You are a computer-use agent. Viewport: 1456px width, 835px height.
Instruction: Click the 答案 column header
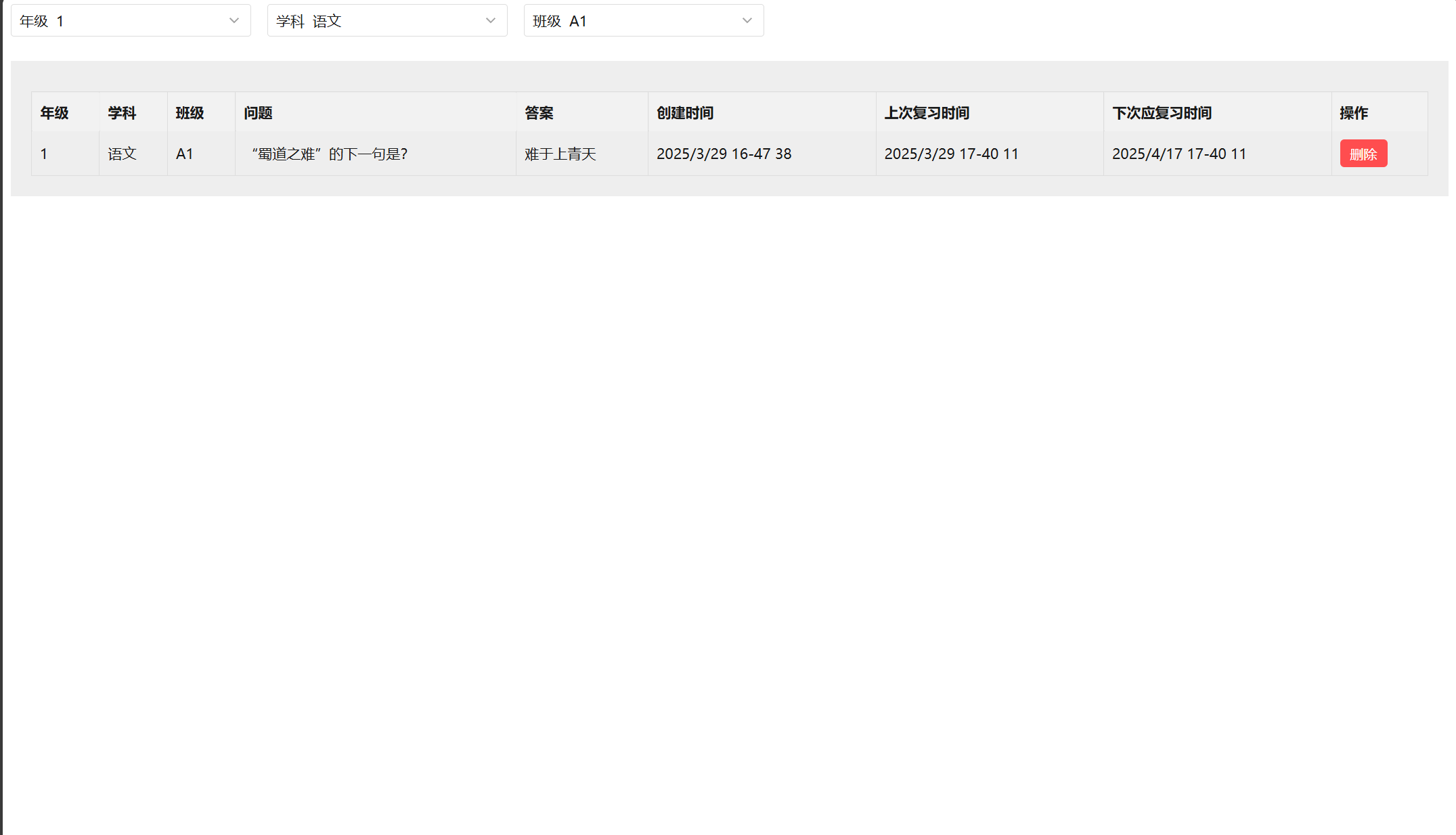[539, 113]
